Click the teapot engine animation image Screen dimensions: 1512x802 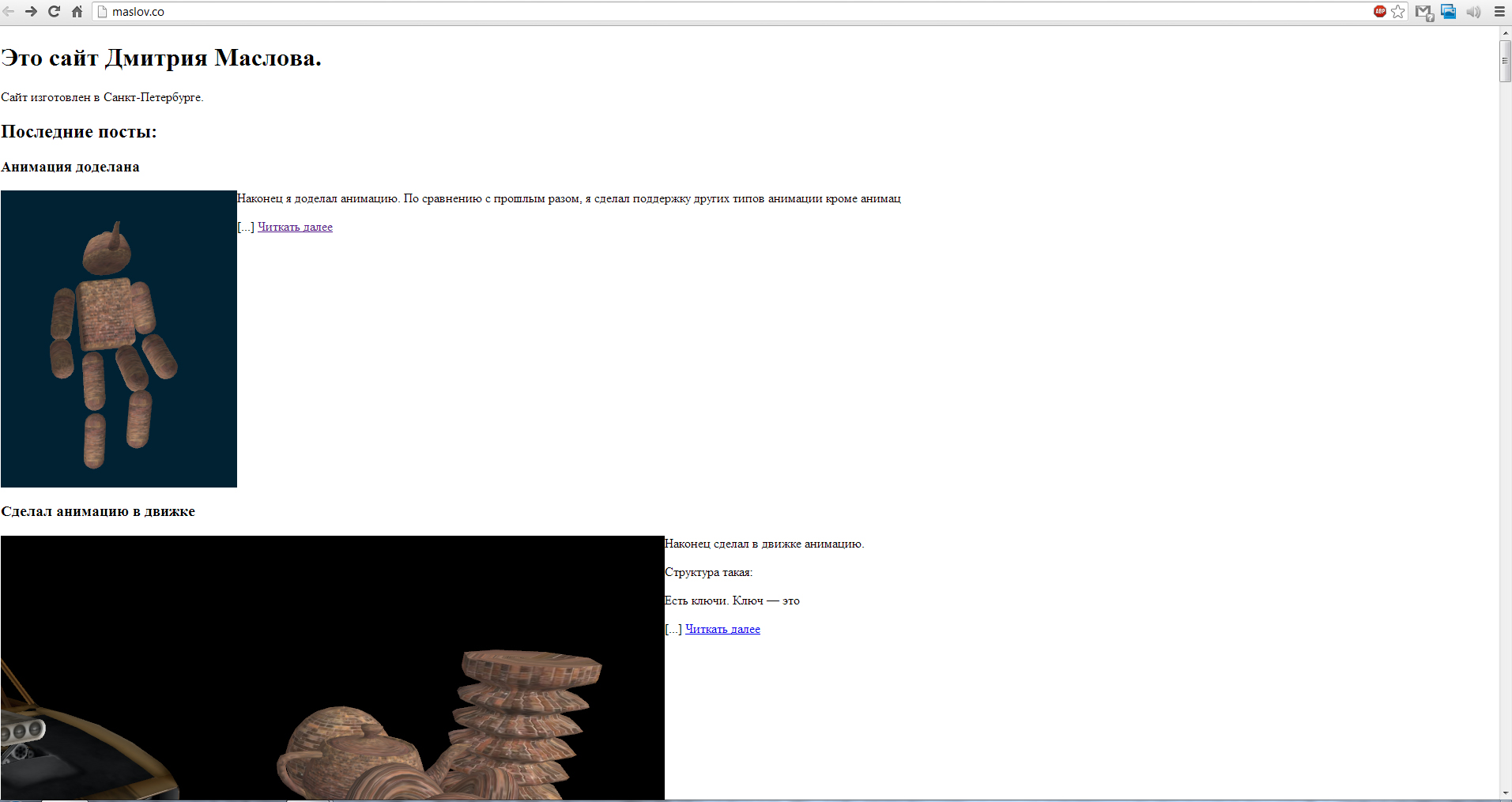coord(332,668)
